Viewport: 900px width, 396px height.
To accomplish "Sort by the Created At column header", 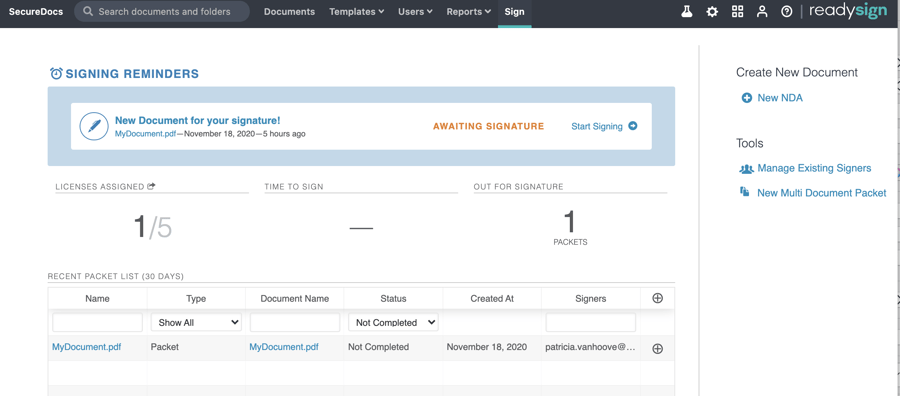I will tap(492, 298).
